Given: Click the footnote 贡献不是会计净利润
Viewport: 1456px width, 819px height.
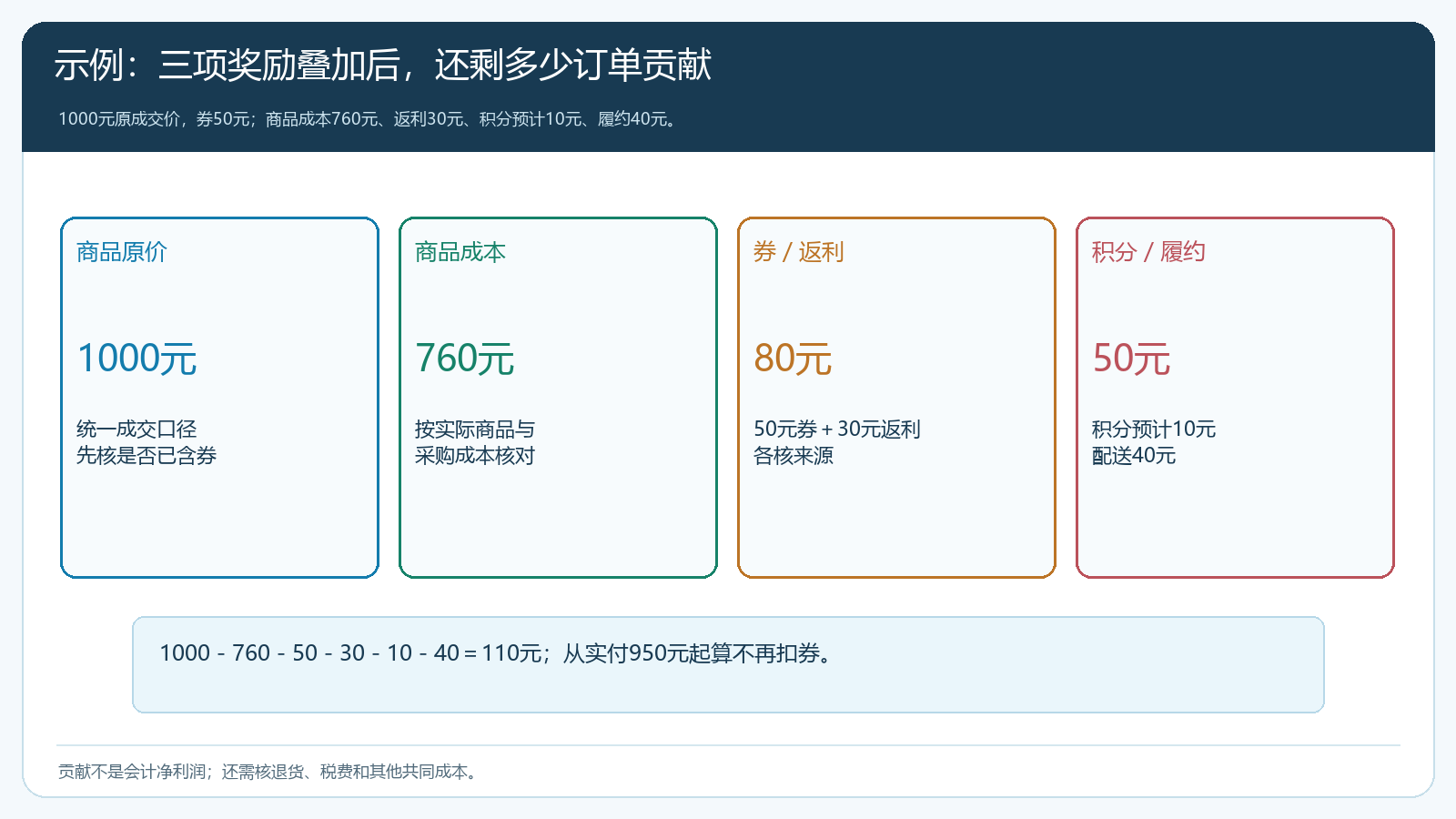Looking at the screenshot, I should [269, 772].
